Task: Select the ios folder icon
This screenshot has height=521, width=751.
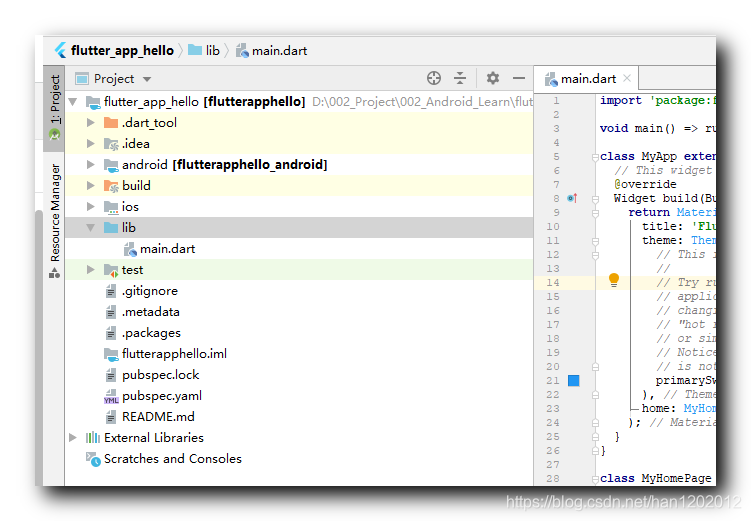Action: [111, 207]
